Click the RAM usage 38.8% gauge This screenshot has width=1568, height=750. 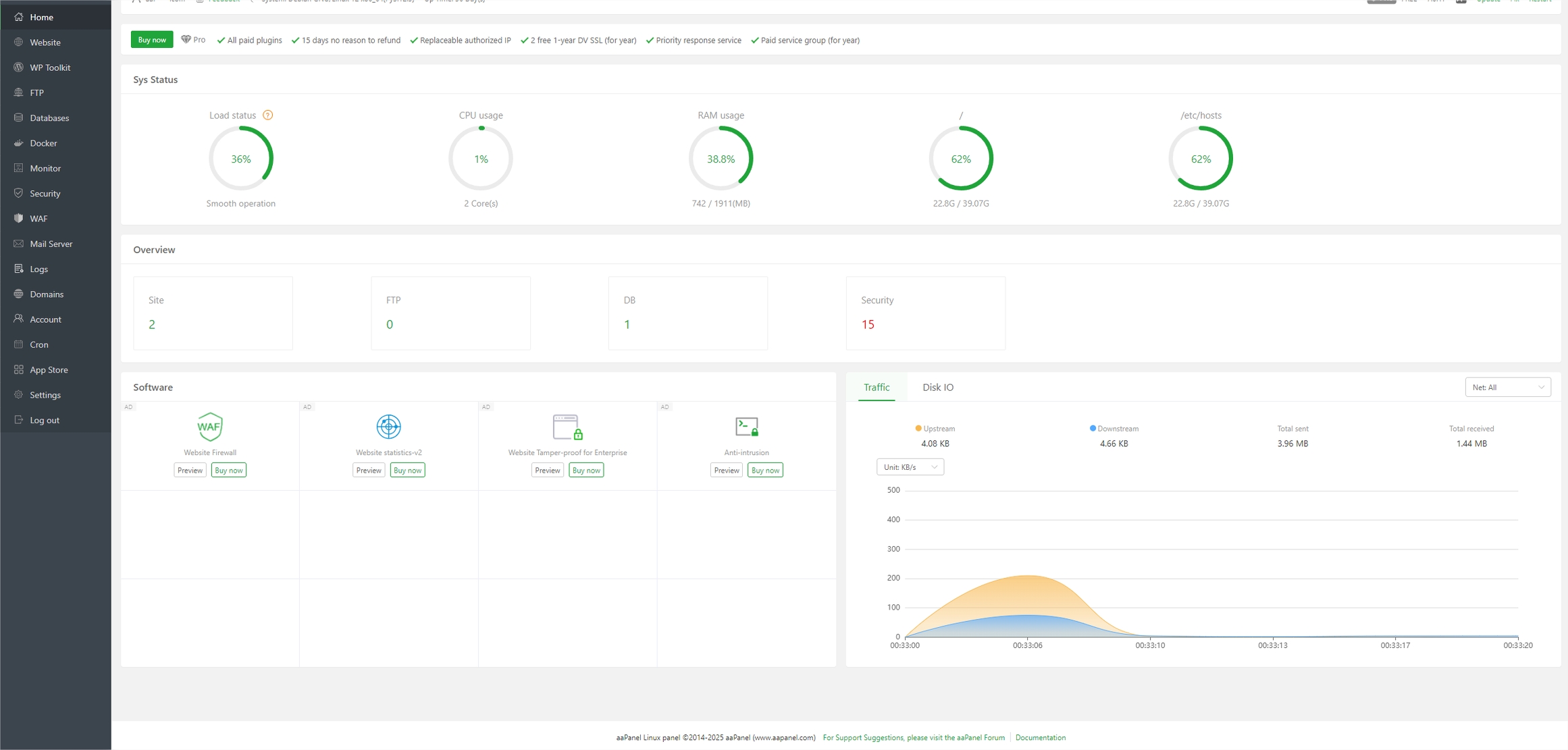tap(721, 159)
